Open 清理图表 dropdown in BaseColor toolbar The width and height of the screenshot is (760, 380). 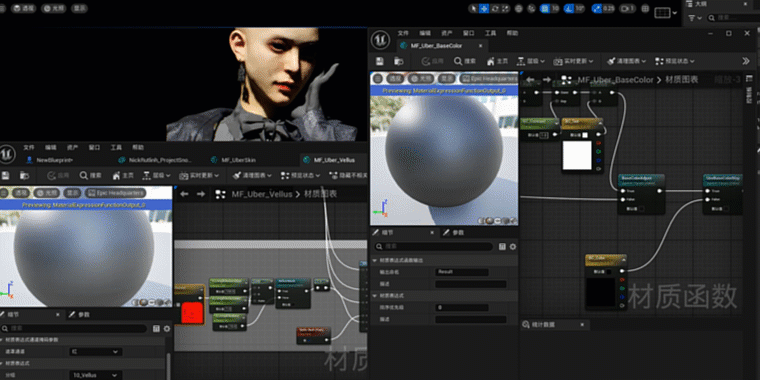coord(626,61)
